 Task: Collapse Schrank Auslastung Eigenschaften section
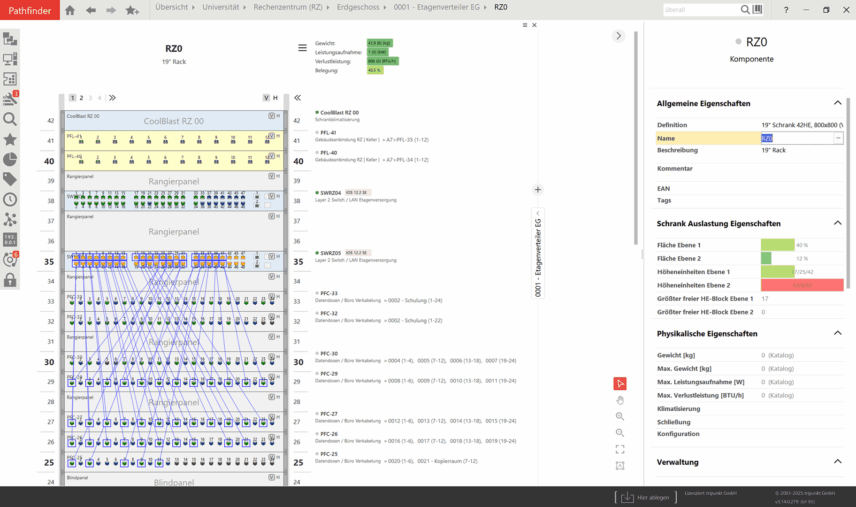click(x=837, y=223)
